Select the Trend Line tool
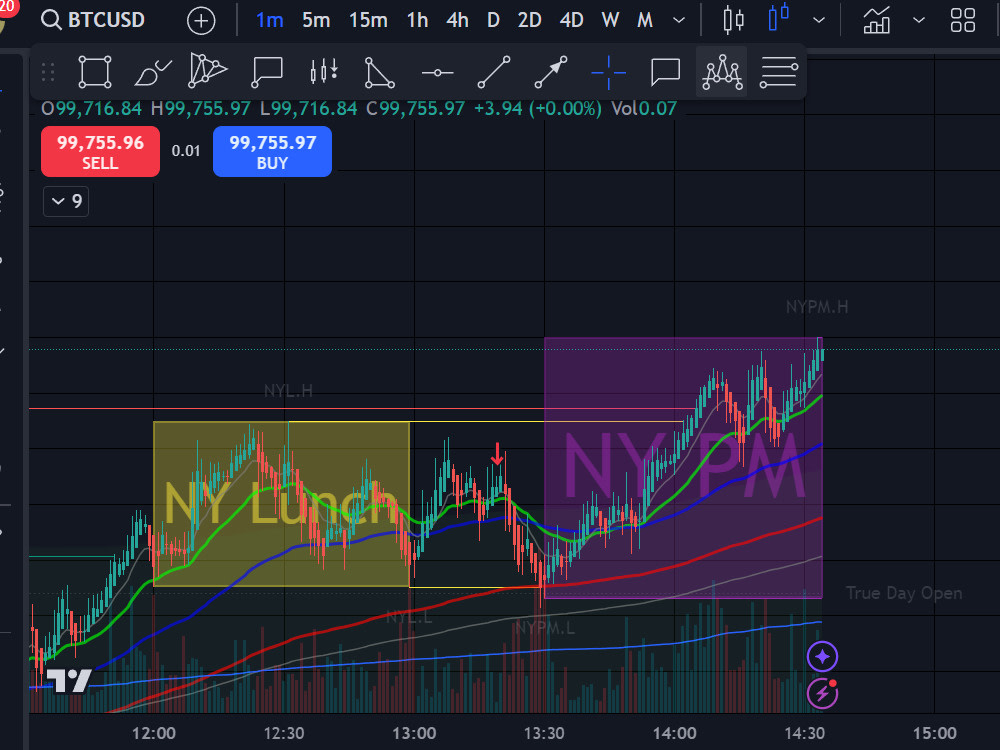 coord(494,71)
